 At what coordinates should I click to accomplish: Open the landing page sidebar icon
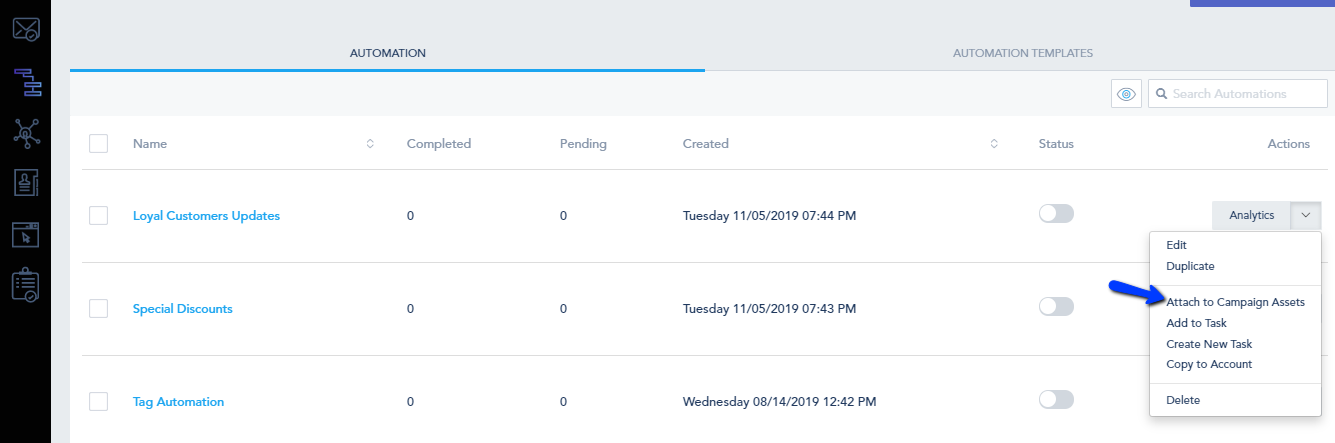click(x=25, y=235)
